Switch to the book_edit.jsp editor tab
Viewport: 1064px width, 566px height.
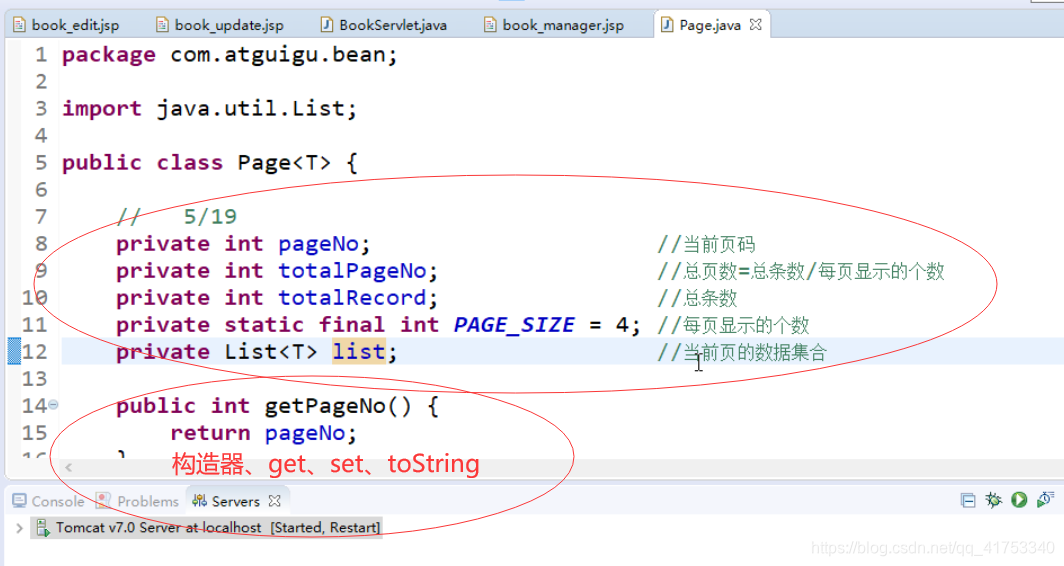coord(66,25)
